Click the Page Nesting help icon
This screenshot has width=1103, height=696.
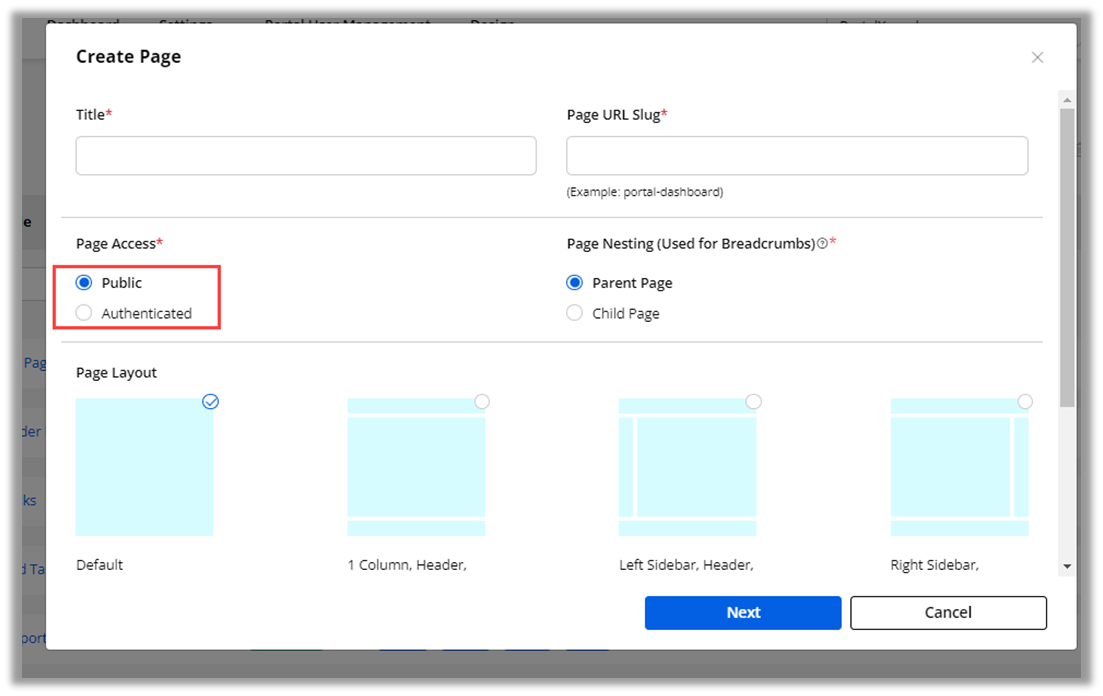tap(822, 243)
